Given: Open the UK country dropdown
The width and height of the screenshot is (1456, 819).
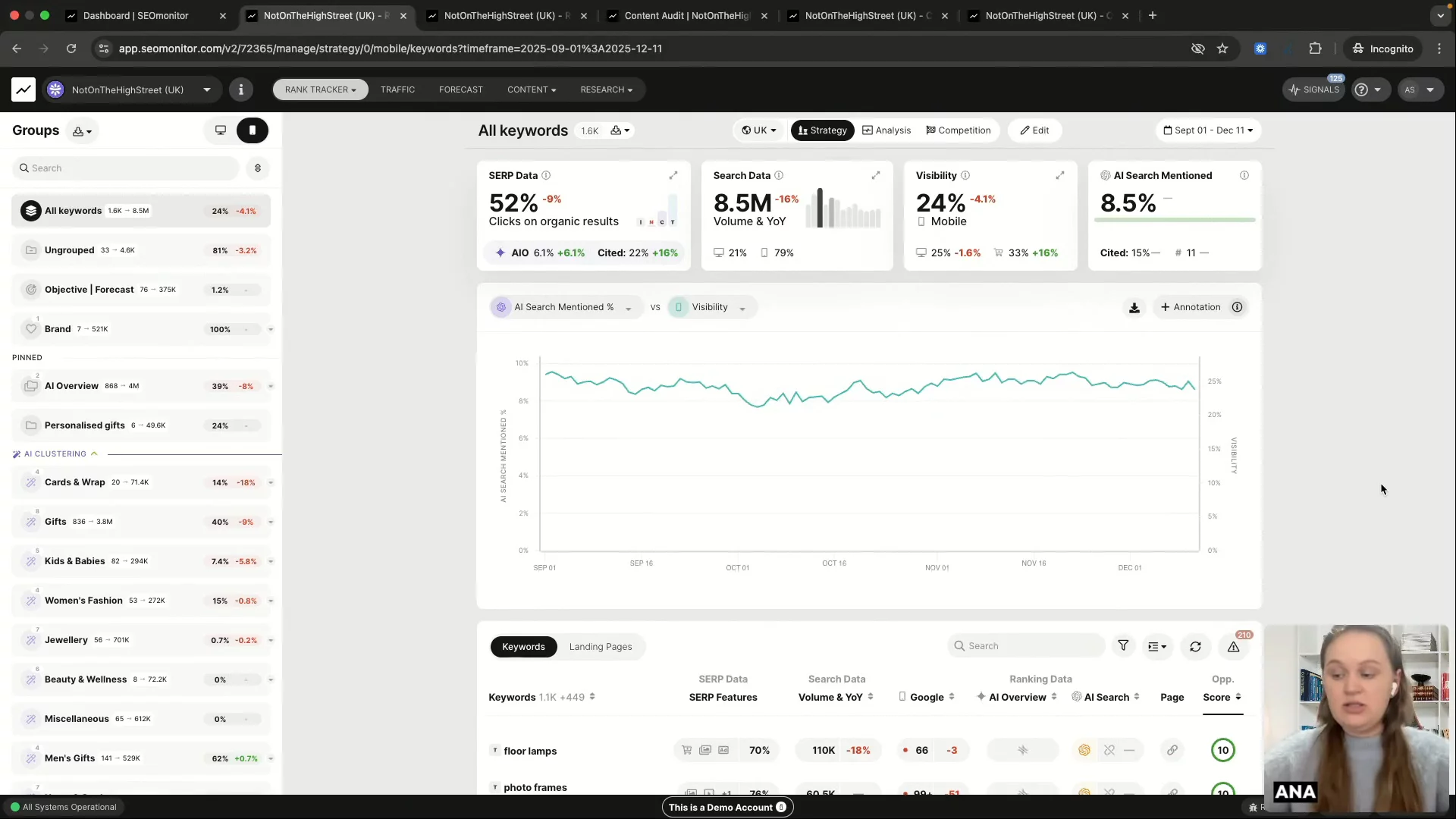Looking at the screenshot, I should pos(759,130).
